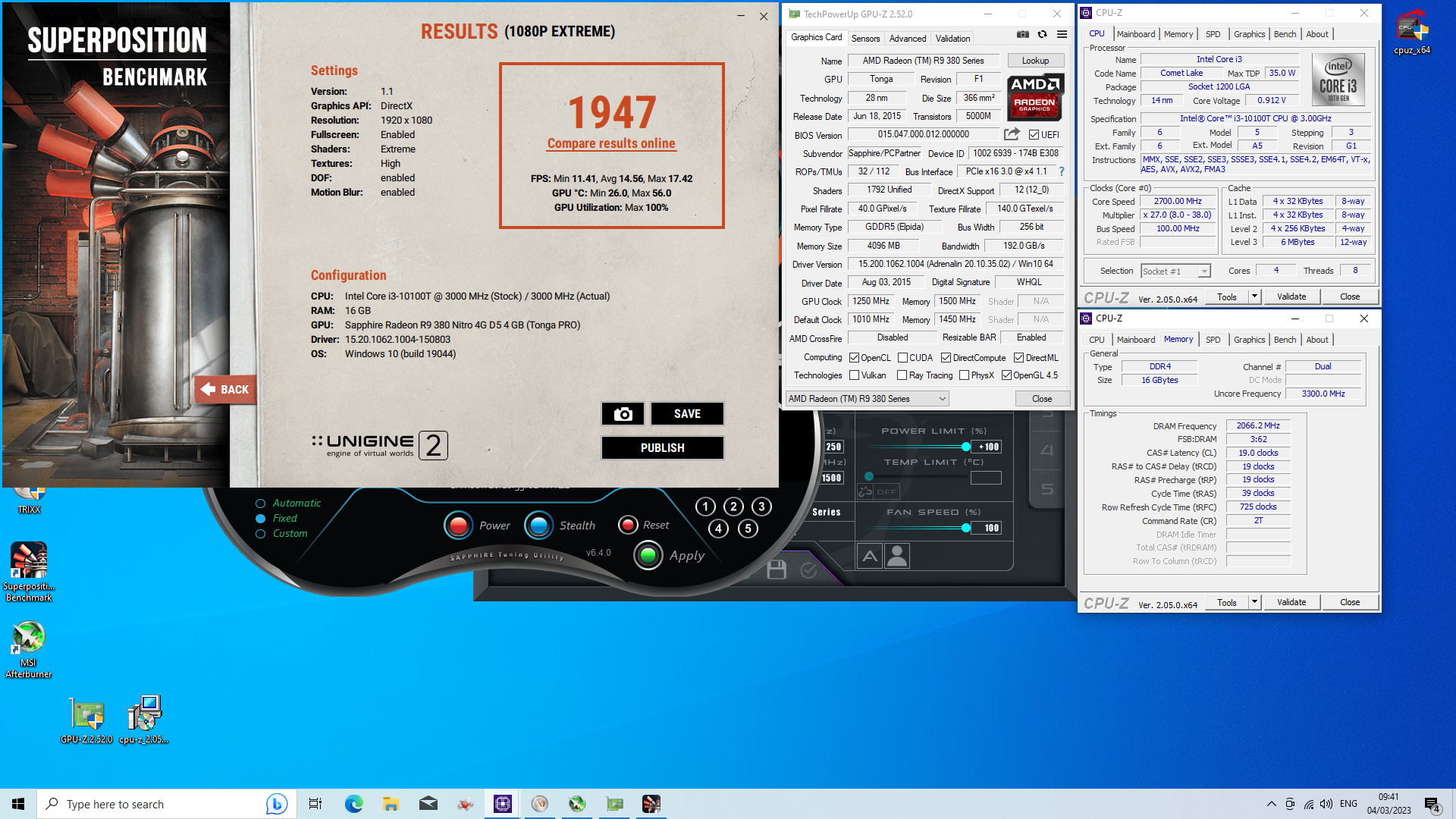Toggle the Ray Tracing checkbox
This screenshot has height=819, width=1456.
click(902, 375)
